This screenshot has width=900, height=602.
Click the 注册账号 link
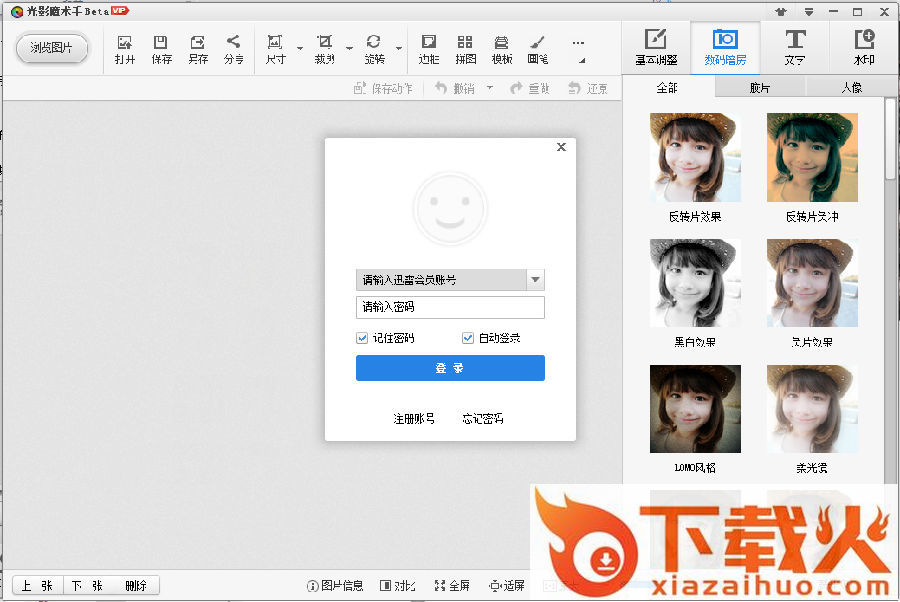(x=414, y=418)
